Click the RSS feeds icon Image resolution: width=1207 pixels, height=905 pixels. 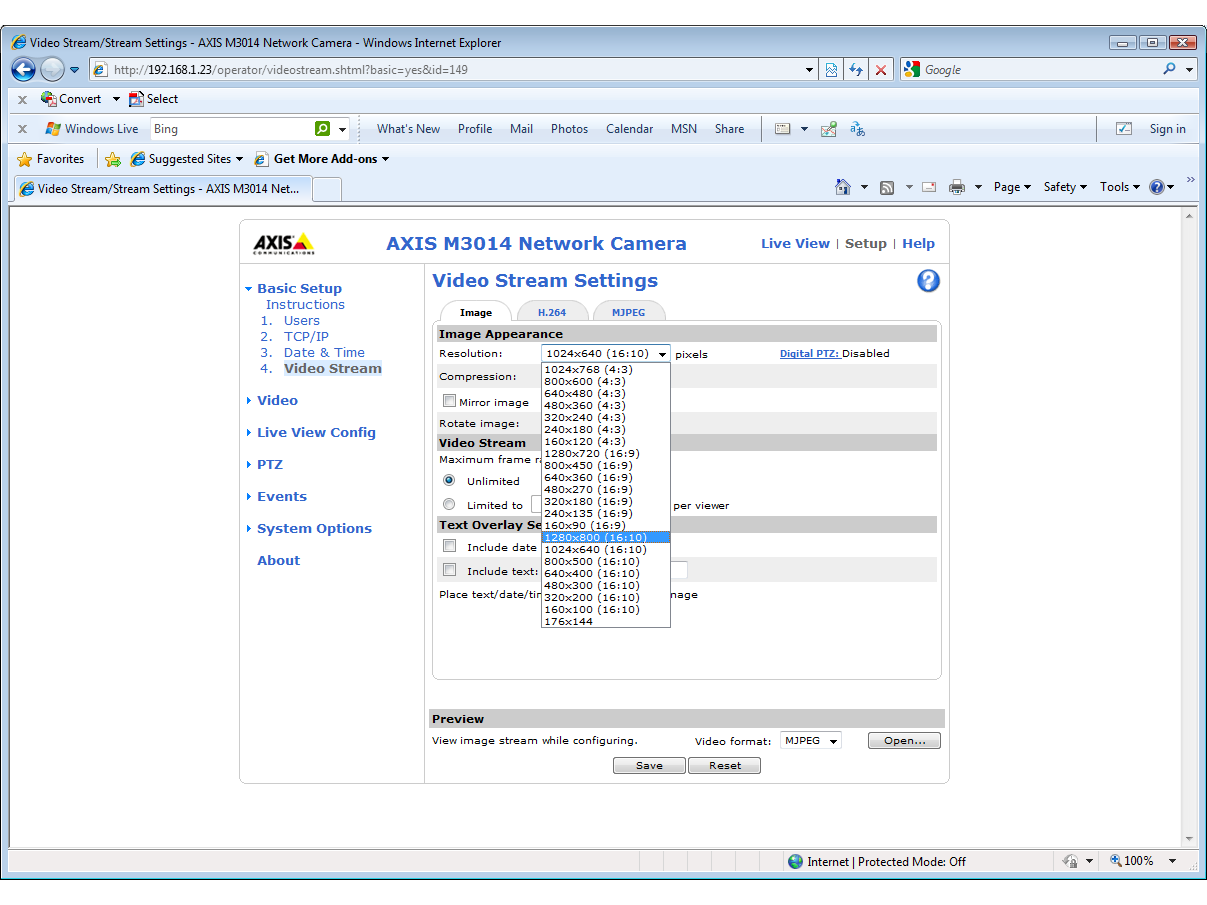click(x=887, y=187)
